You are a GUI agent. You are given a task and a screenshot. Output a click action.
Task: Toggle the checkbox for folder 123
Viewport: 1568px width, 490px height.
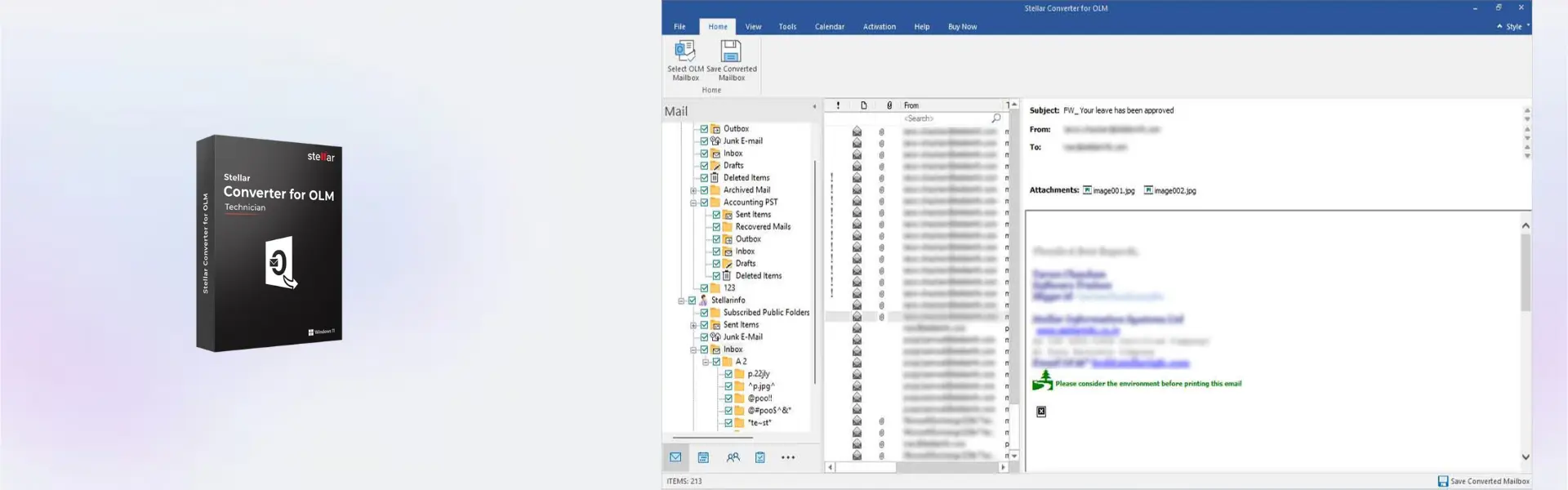pos(704,288)
